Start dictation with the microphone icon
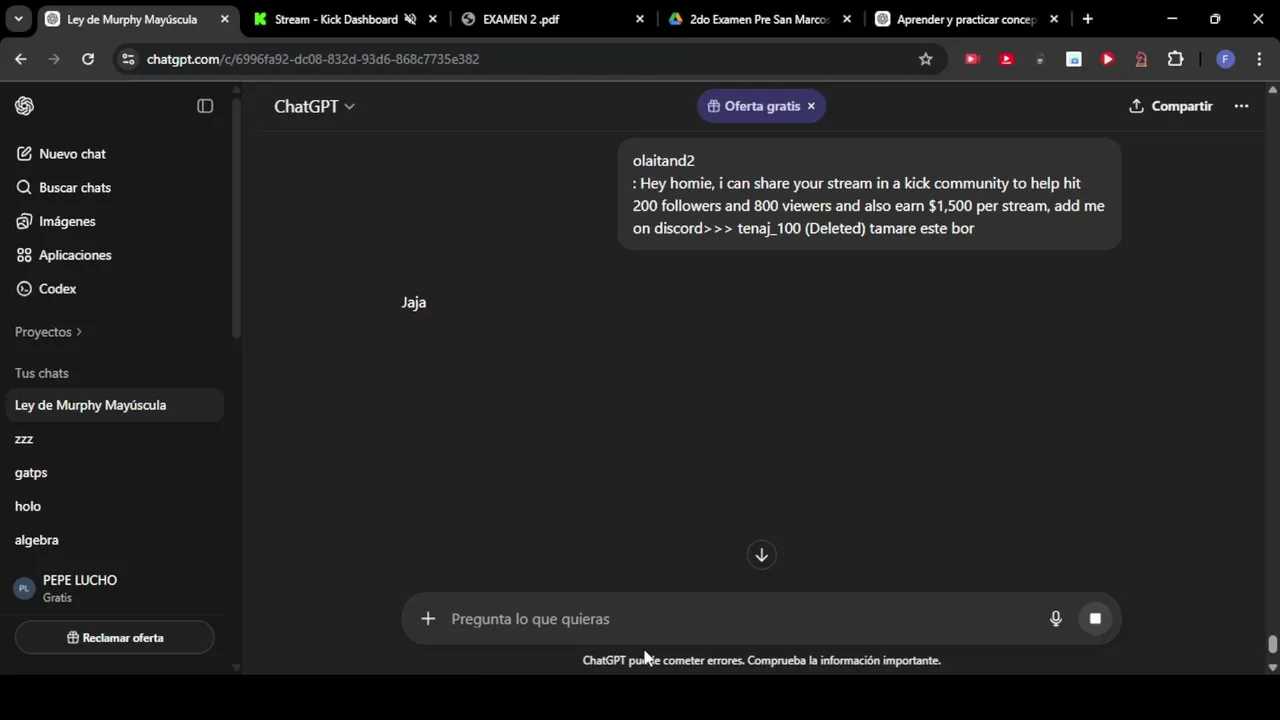This screenshot has height=720, width=1280. (1055, 619)
